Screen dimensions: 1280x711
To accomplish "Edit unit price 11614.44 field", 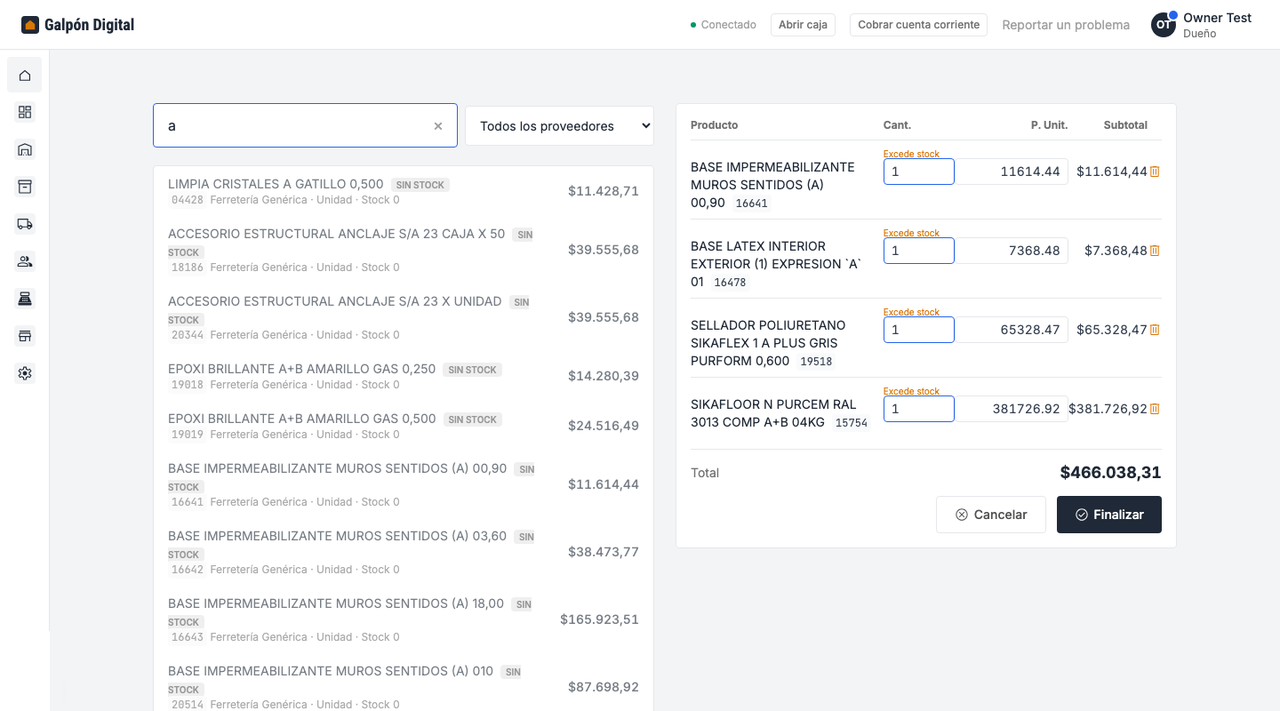I will point(1012,172).
